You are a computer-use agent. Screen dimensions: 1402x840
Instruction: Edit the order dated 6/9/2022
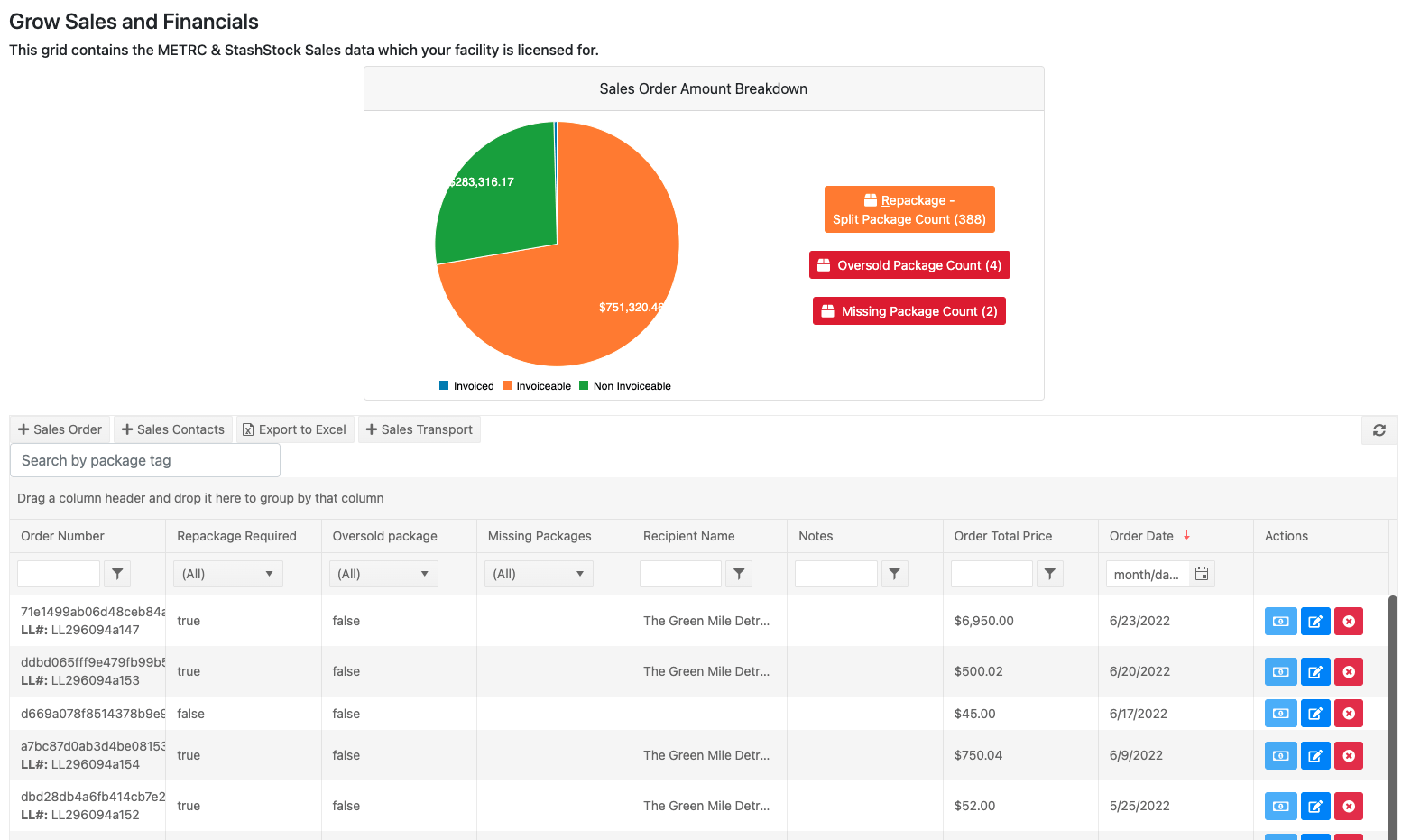[x=1315, y=755]
